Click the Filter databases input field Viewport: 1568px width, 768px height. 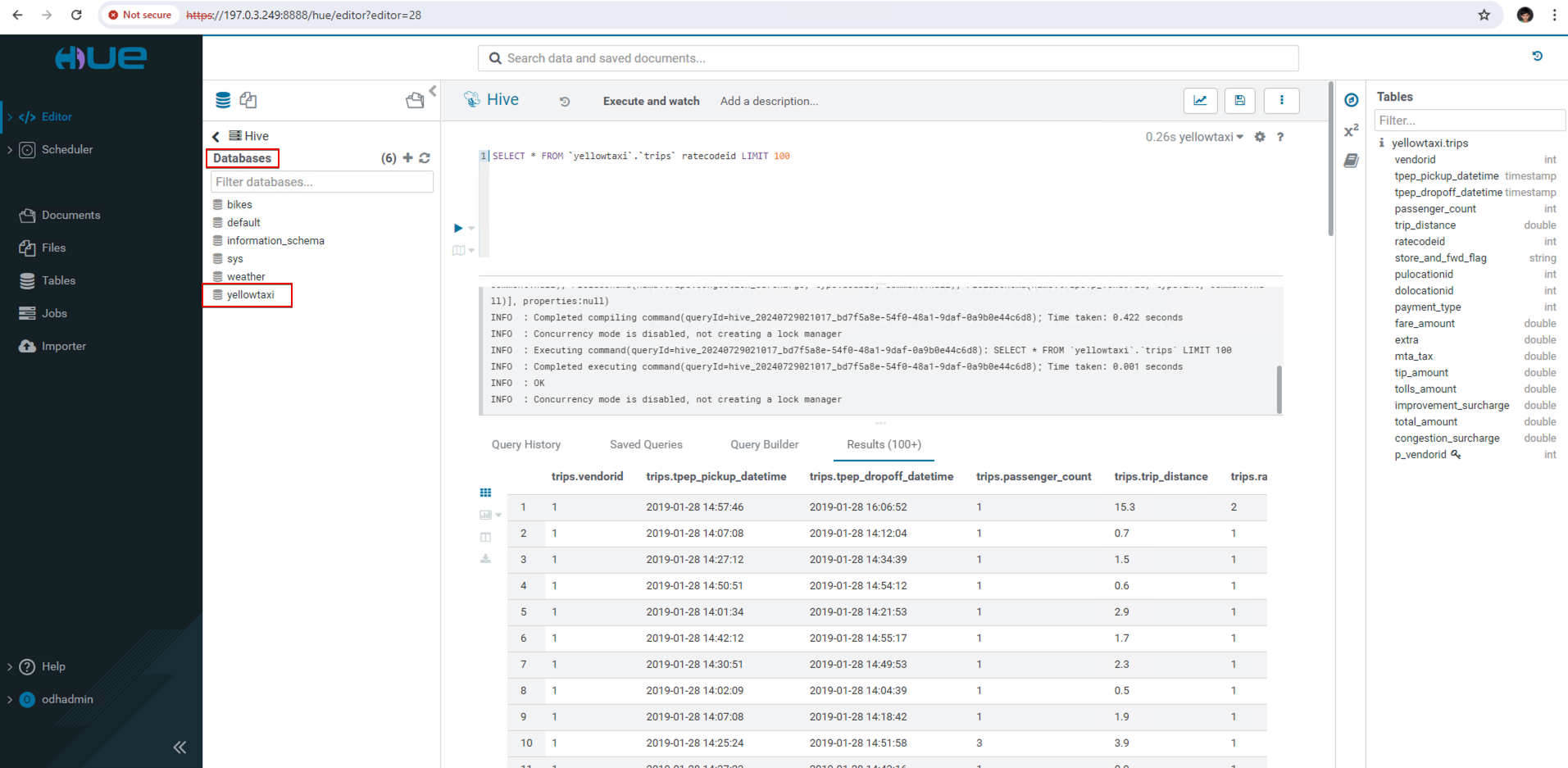point(321,182)
